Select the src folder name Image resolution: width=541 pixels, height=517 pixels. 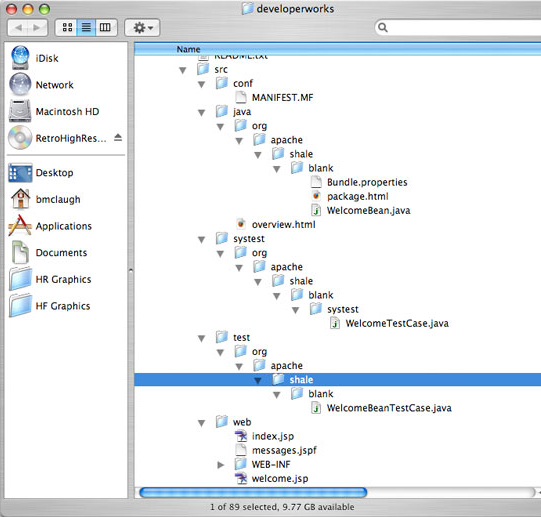[221, 69]
